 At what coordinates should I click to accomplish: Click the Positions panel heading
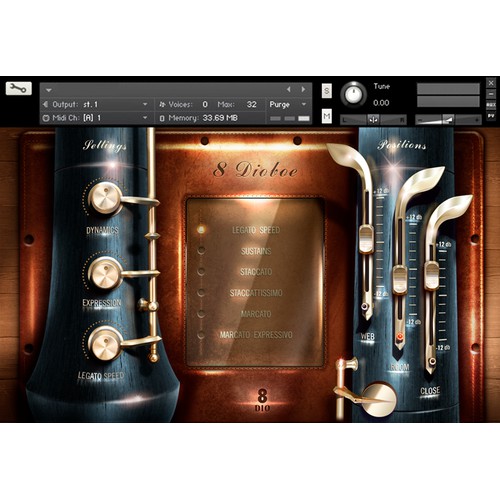402,145
